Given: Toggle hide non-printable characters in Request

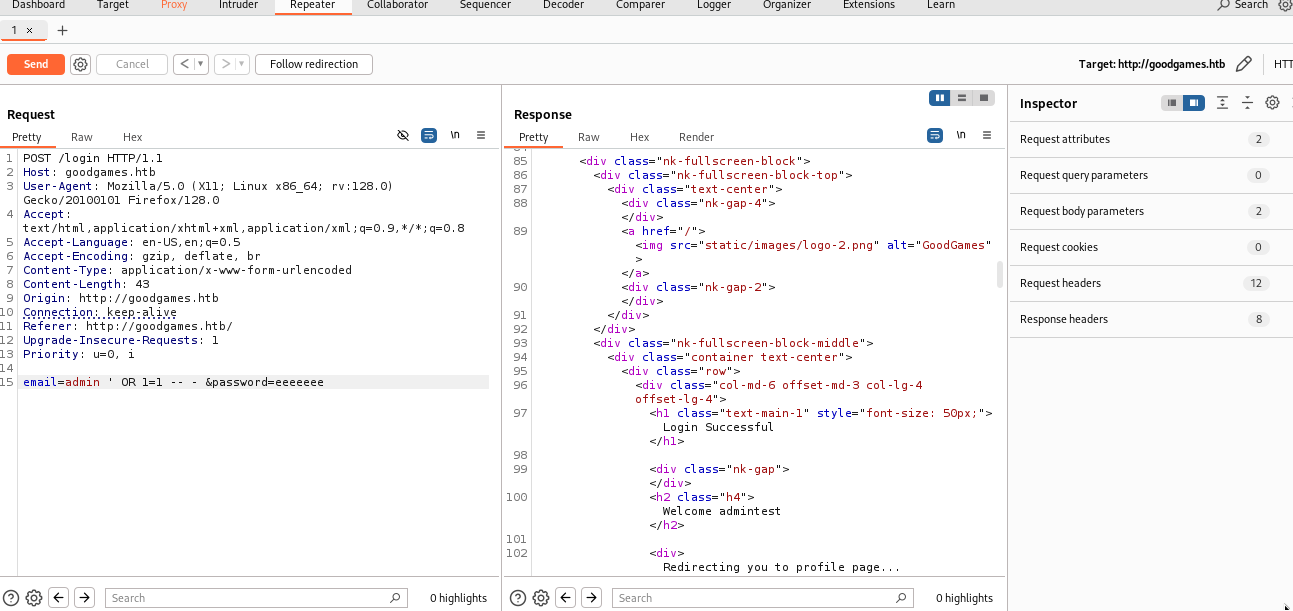Looking at the screenshot, I should 403,135.
